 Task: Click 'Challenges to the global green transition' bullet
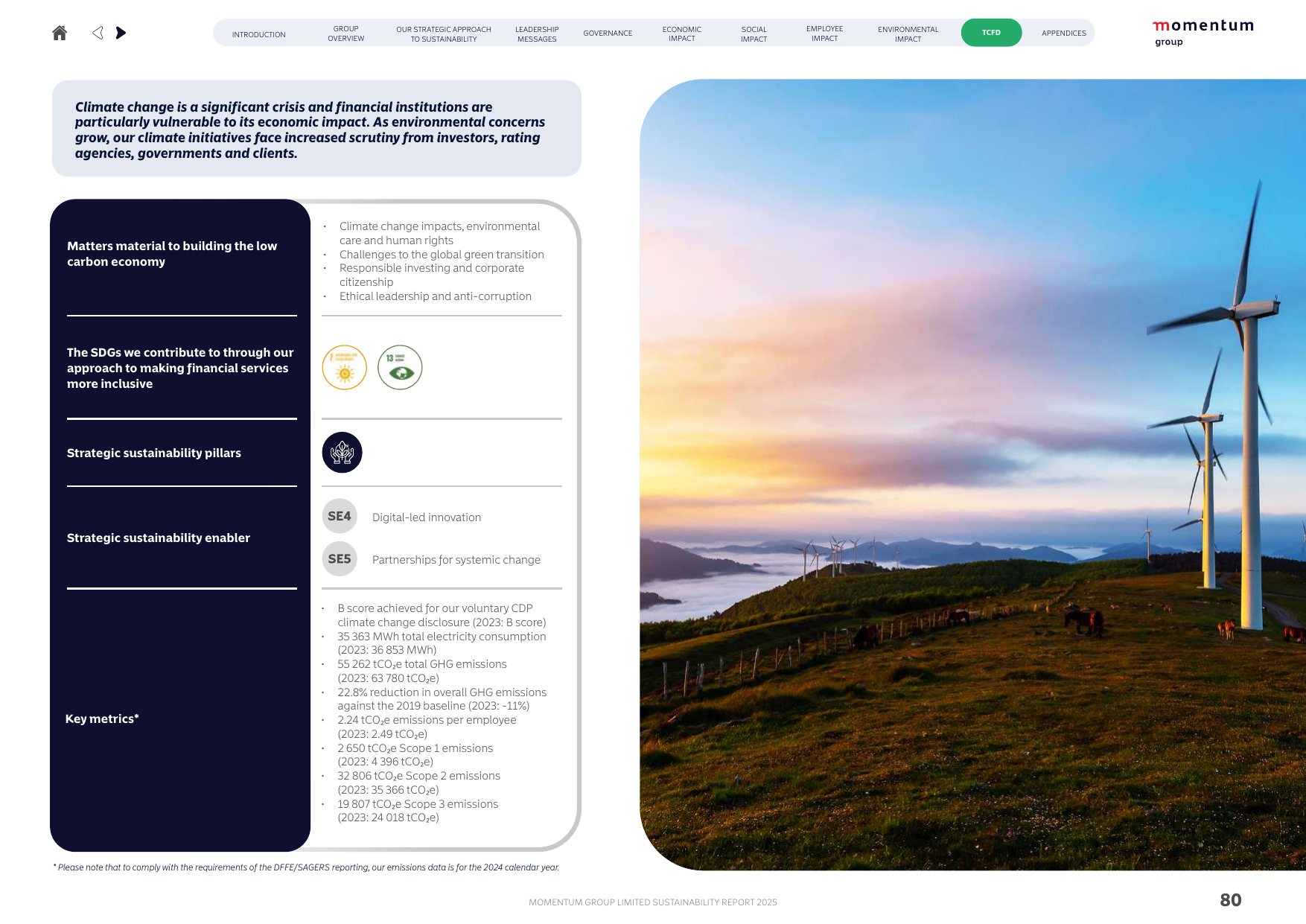(x=442, y=255)
